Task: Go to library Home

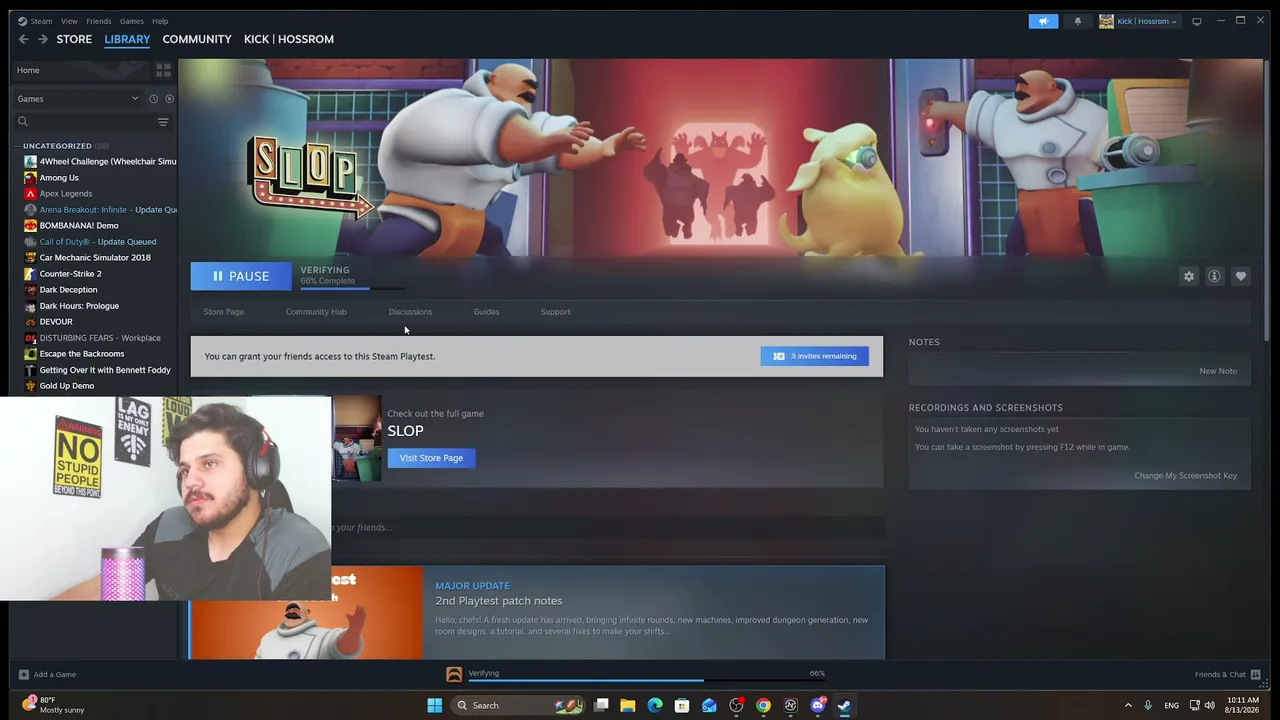Action: click(28, 70)
